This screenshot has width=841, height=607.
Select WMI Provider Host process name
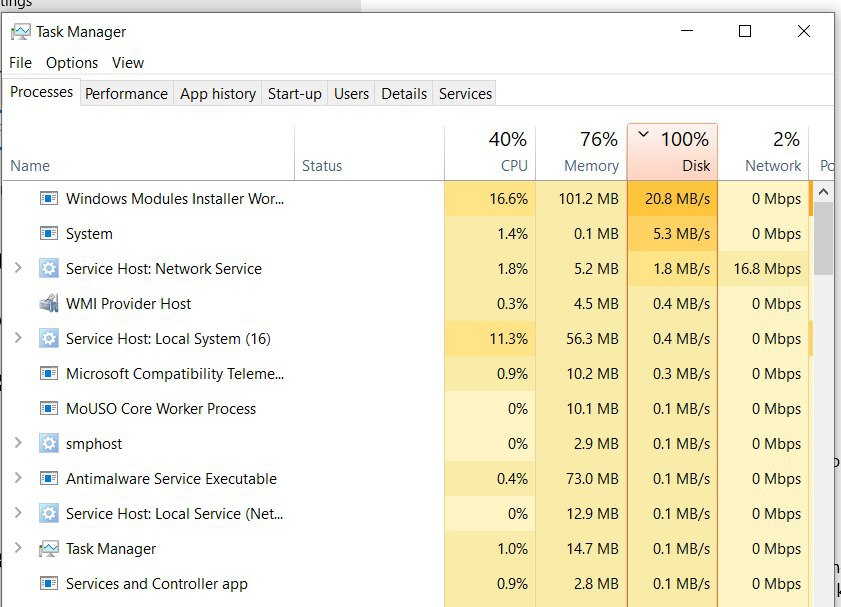[128, 304]
